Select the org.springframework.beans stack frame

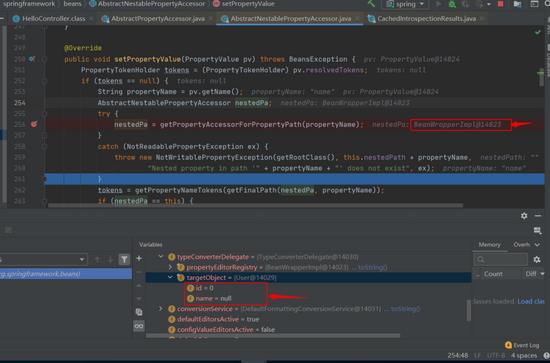tap(66, 274)
